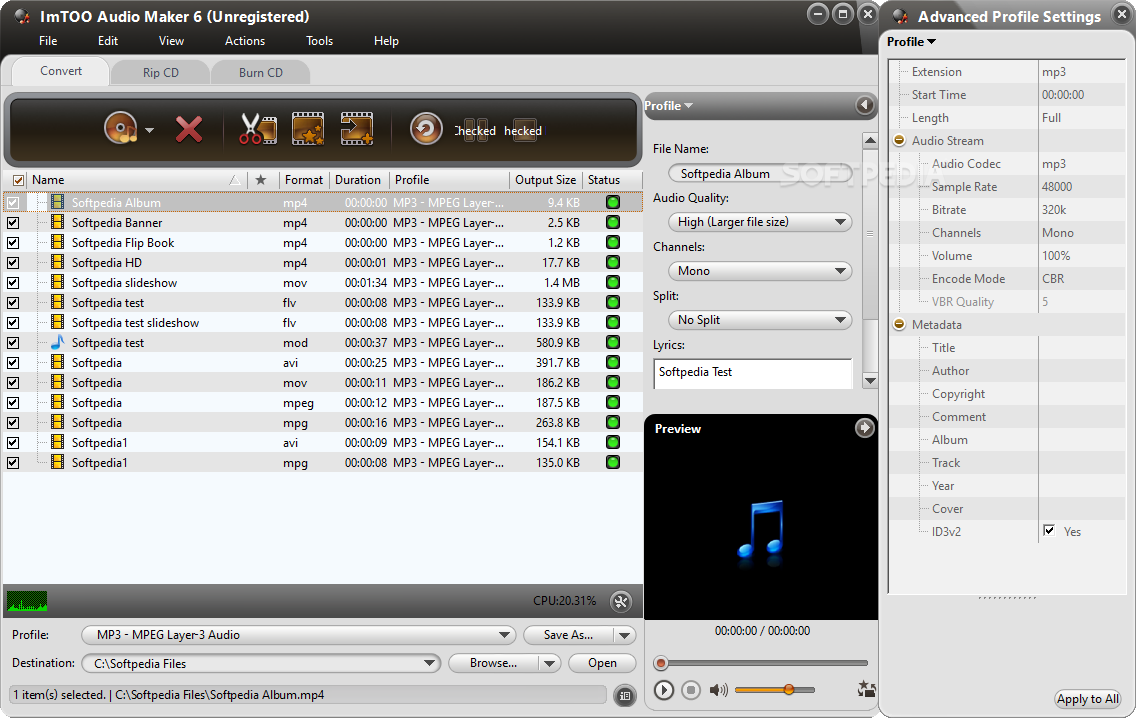1136x718 pixels.
Task: Click the arrow icon on Preview header
Action: [864, 428]
